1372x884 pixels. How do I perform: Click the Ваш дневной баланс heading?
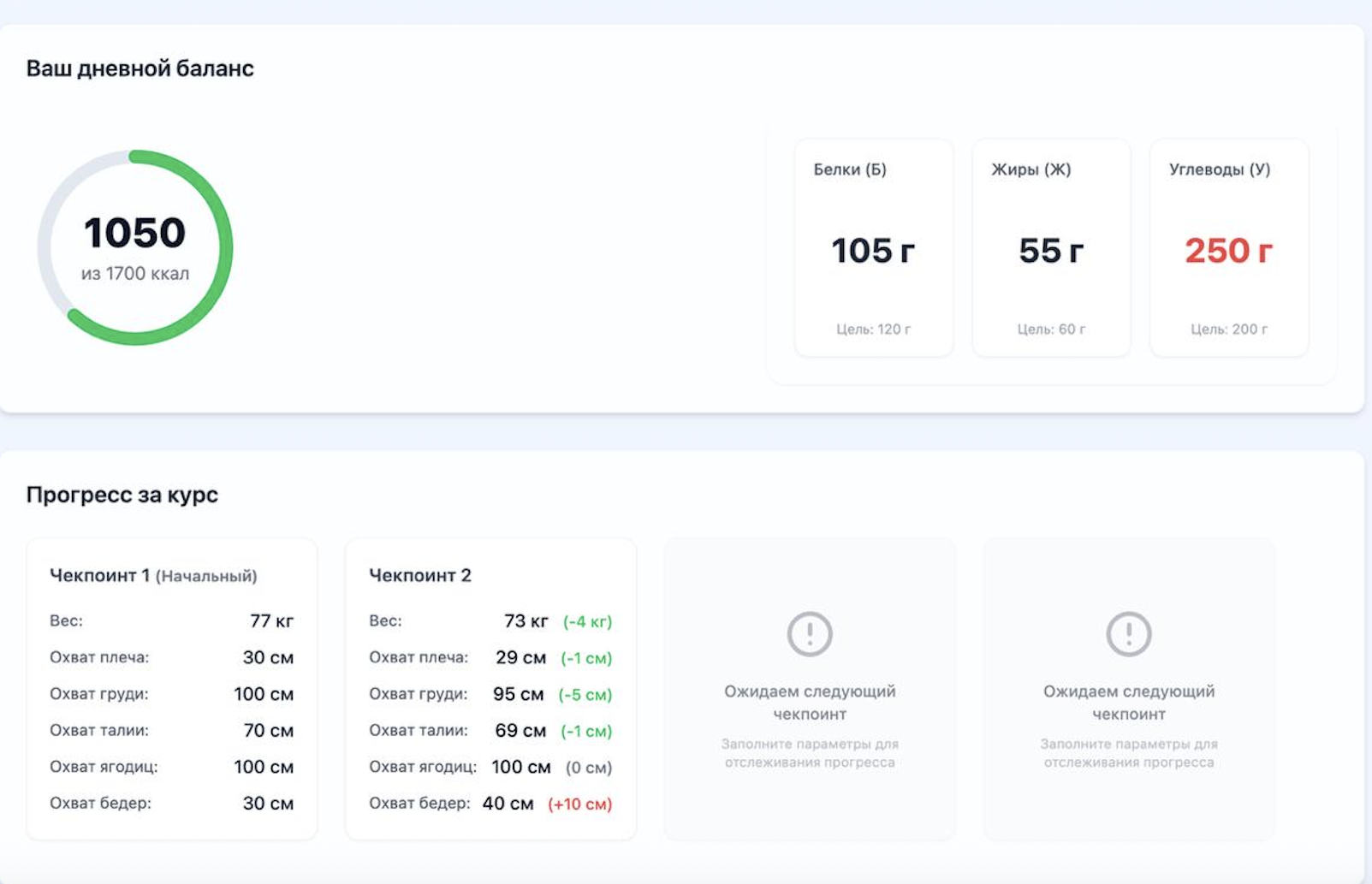[140, 68]
